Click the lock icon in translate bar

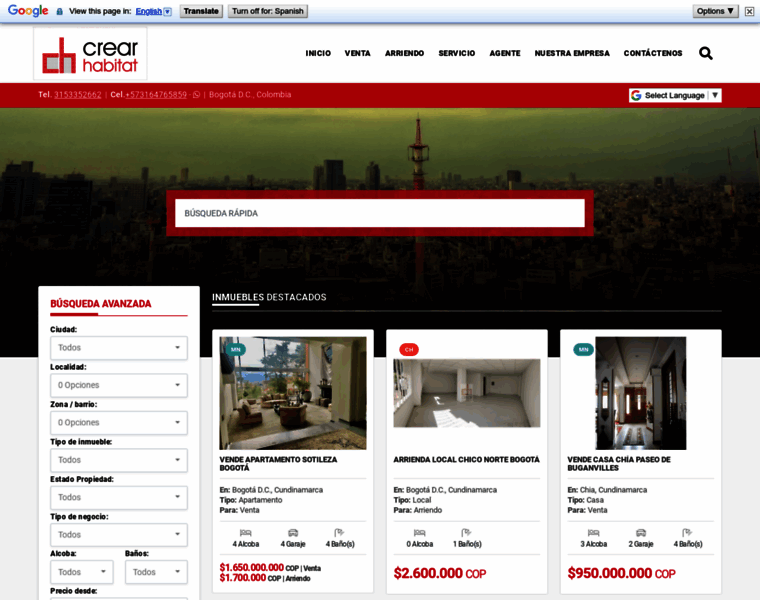(x=59, y=11)
